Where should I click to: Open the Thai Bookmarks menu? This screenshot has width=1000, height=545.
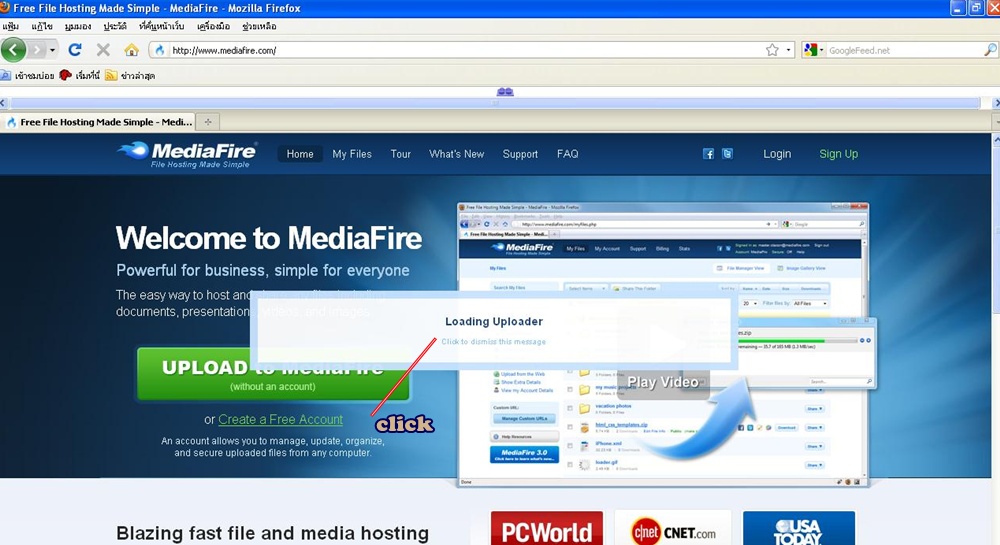pos(161,26)
